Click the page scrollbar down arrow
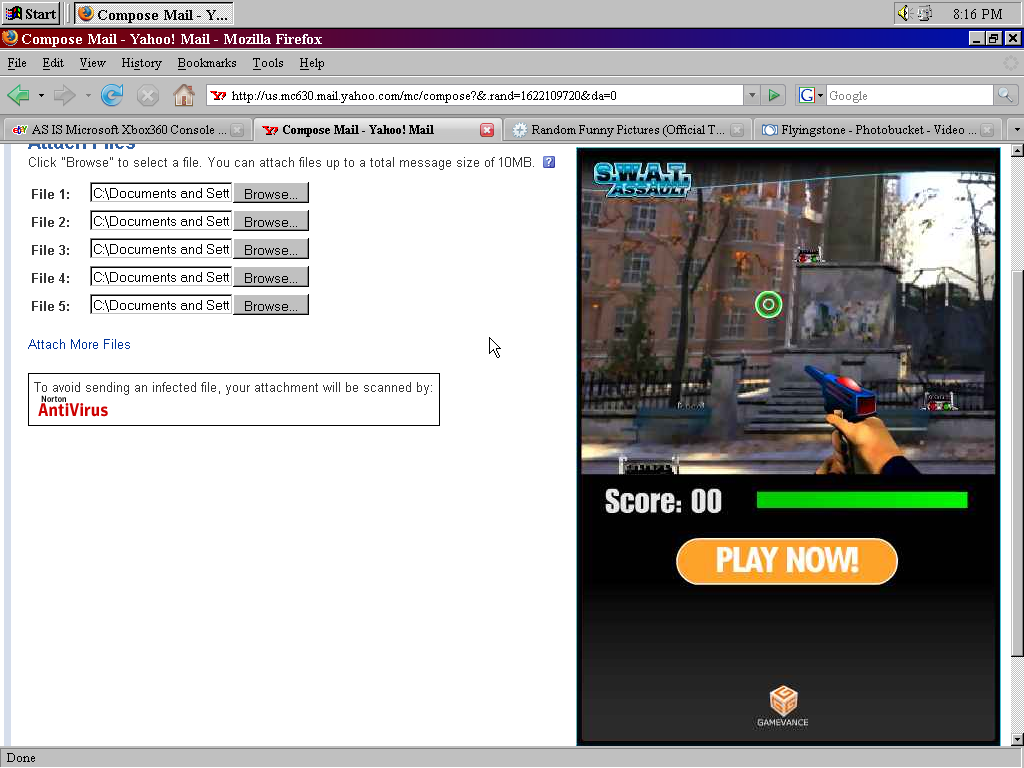The image size is (1024, 768). (1017, 739)
